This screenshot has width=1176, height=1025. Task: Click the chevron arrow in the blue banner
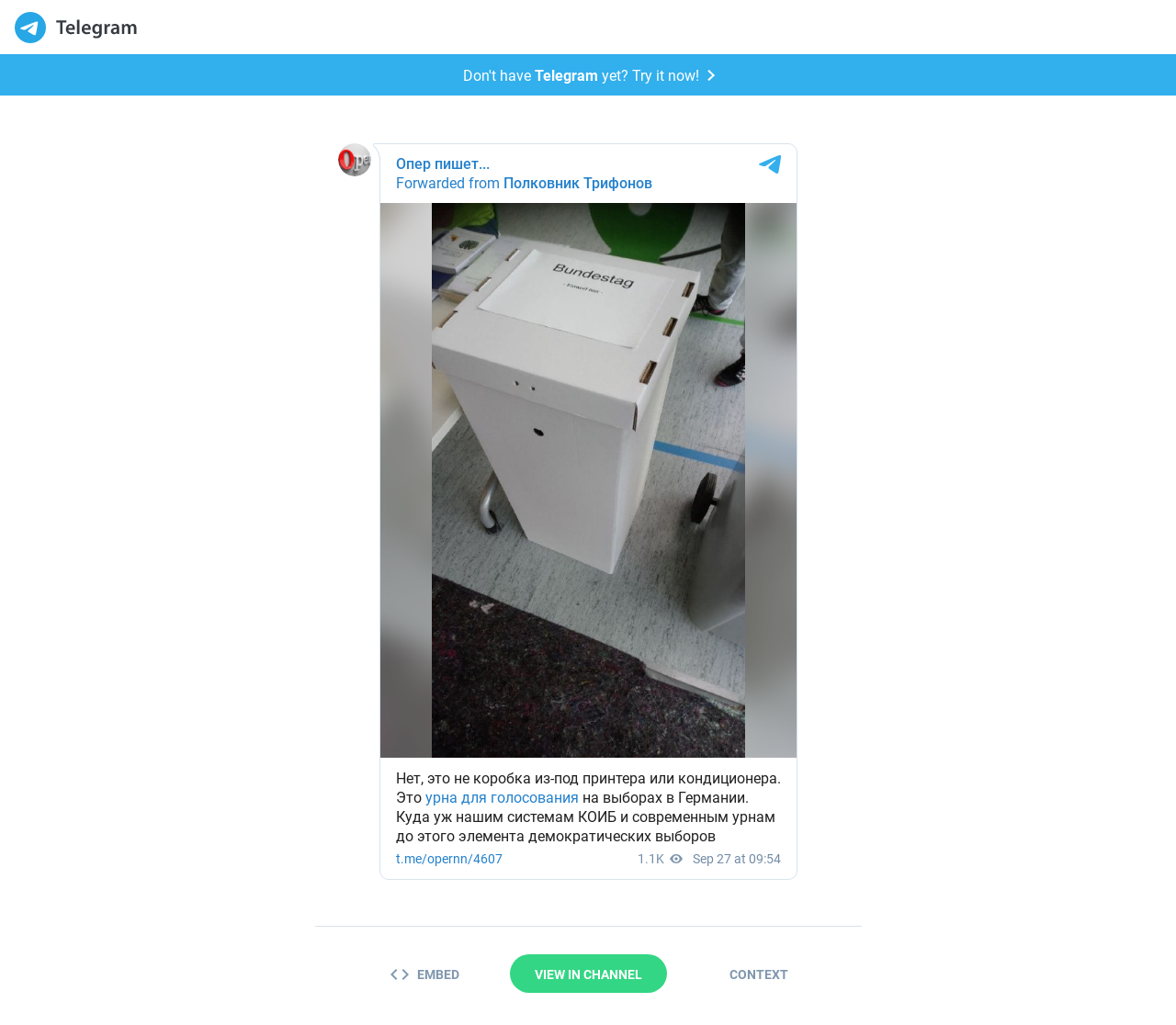click(x=711, y=75)
